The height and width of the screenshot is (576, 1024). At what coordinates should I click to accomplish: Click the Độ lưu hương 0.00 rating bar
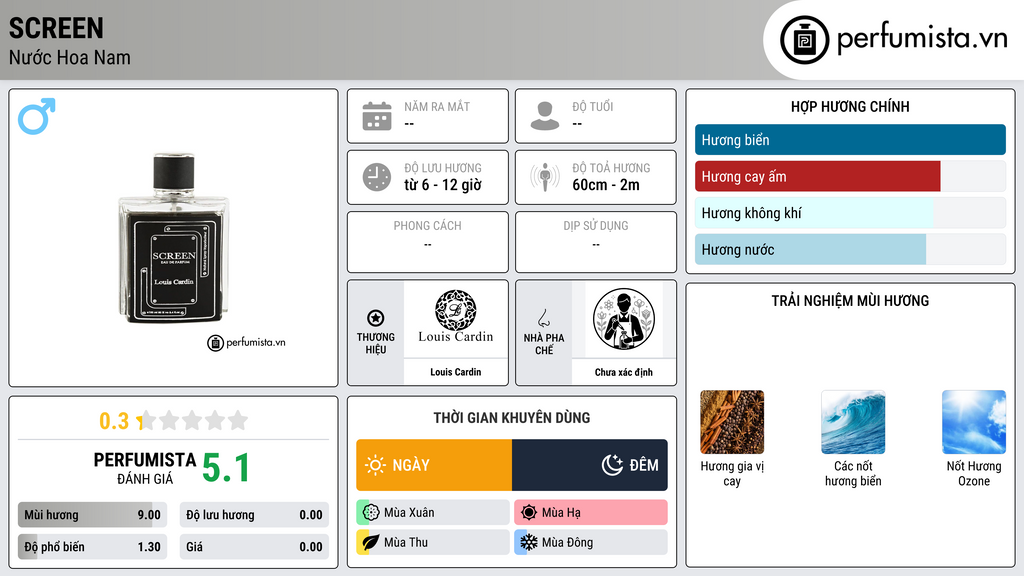point(254,515)
